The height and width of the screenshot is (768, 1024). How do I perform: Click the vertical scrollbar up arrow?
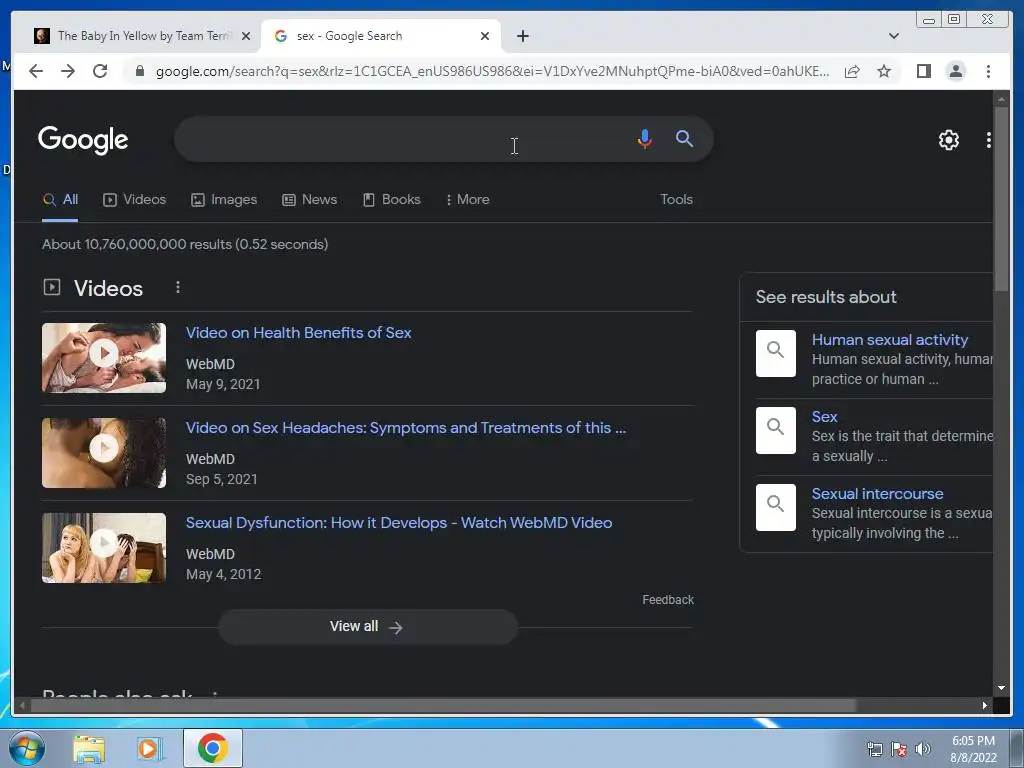[1001, 99]
